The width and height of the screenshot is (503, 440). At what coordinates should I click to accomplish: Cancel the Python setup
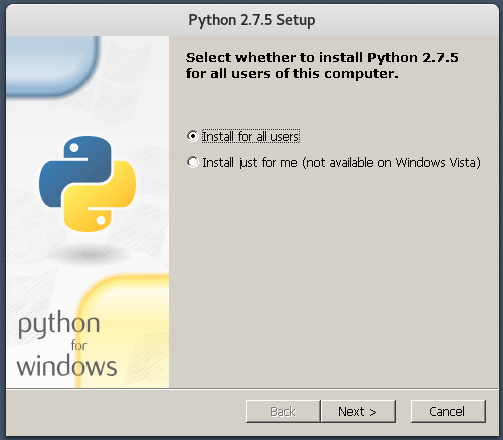point(448,412)
